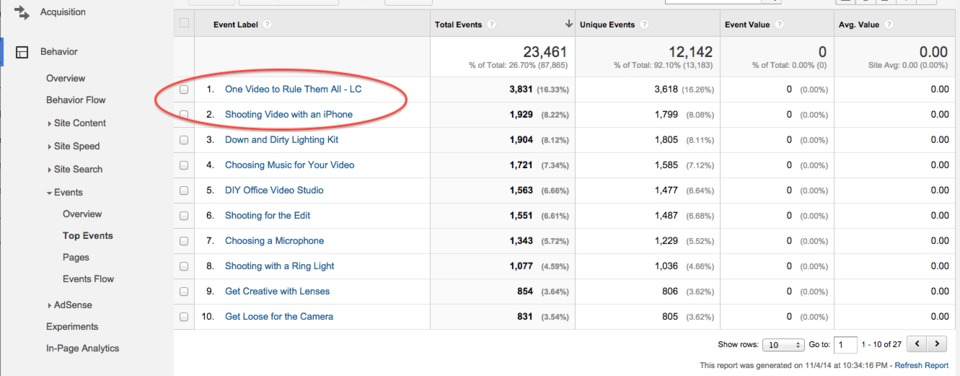
Task: Click the 12,142 unique events total
Action: click(x=690, y=52)
